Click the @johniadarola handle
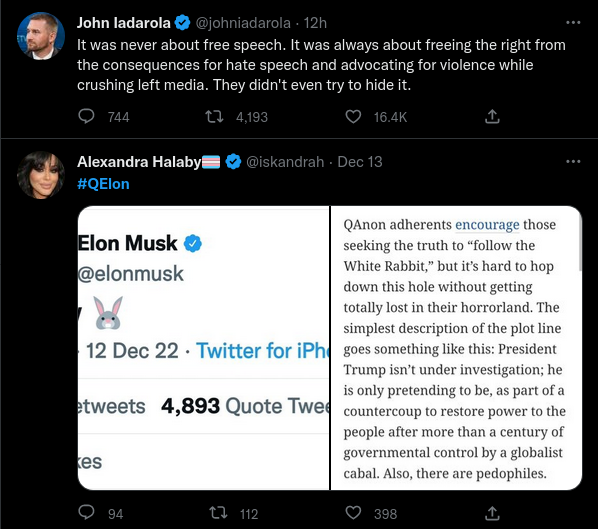 pos(243,23)
